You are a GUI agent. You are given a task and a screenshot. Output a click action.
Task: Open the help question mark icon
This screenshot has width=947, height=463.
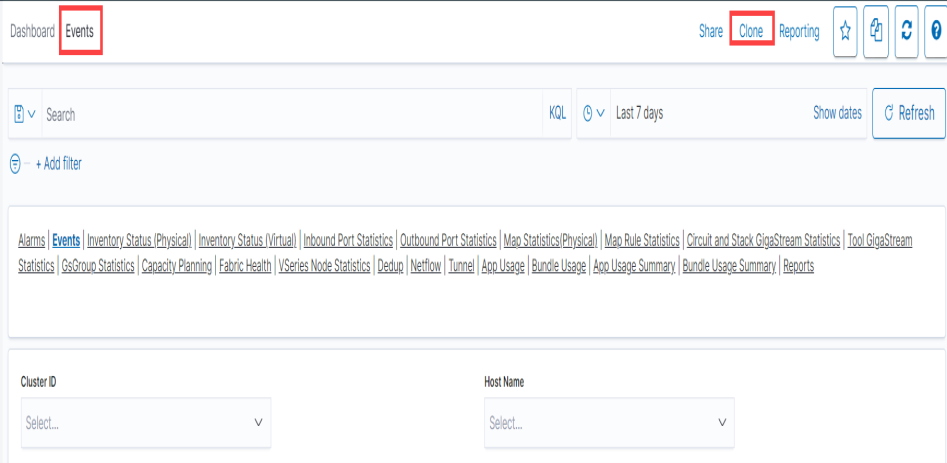(x=937, y=32)
